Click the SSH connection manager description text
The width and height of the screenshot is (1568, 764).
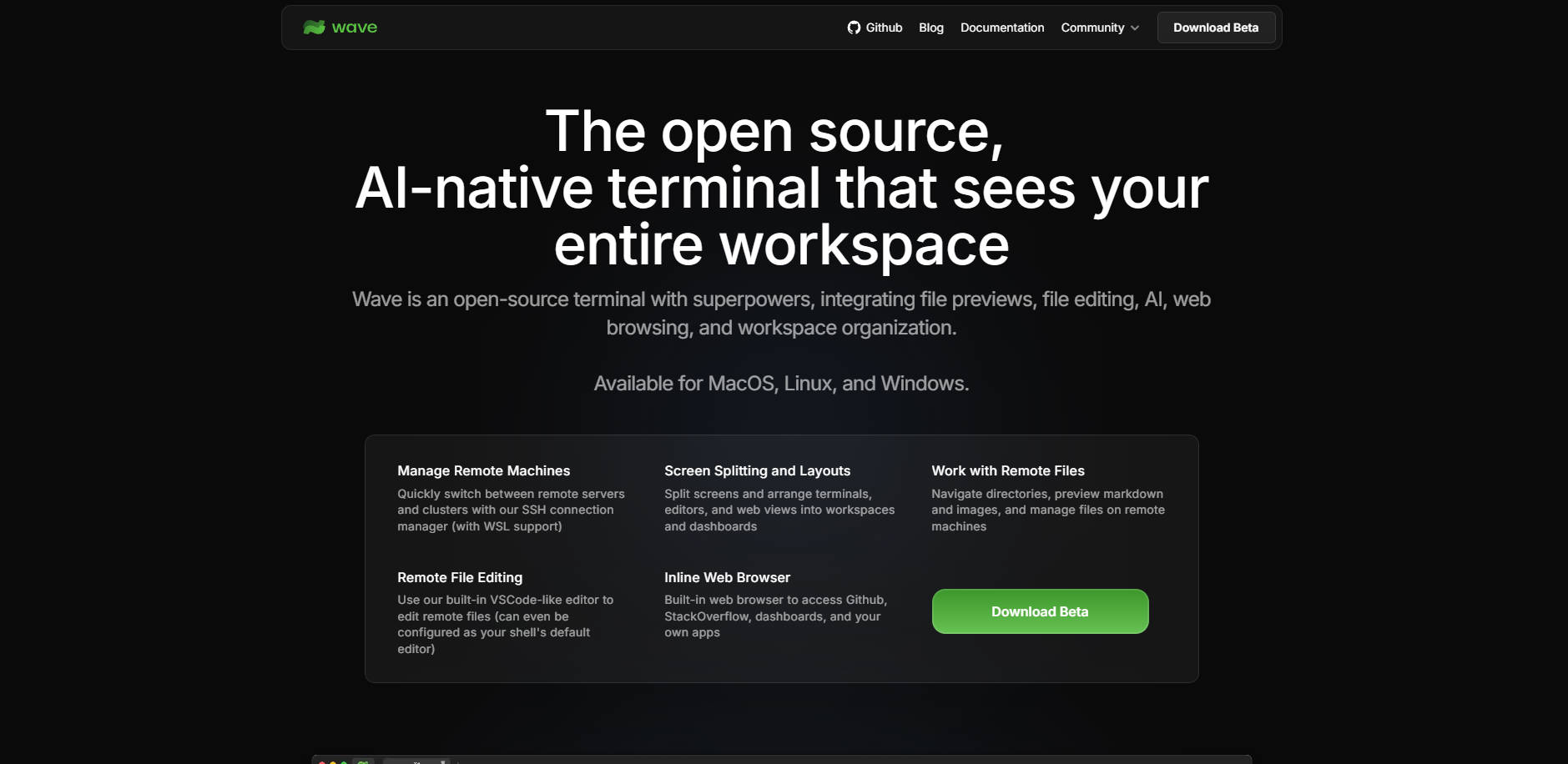point(511,510)
